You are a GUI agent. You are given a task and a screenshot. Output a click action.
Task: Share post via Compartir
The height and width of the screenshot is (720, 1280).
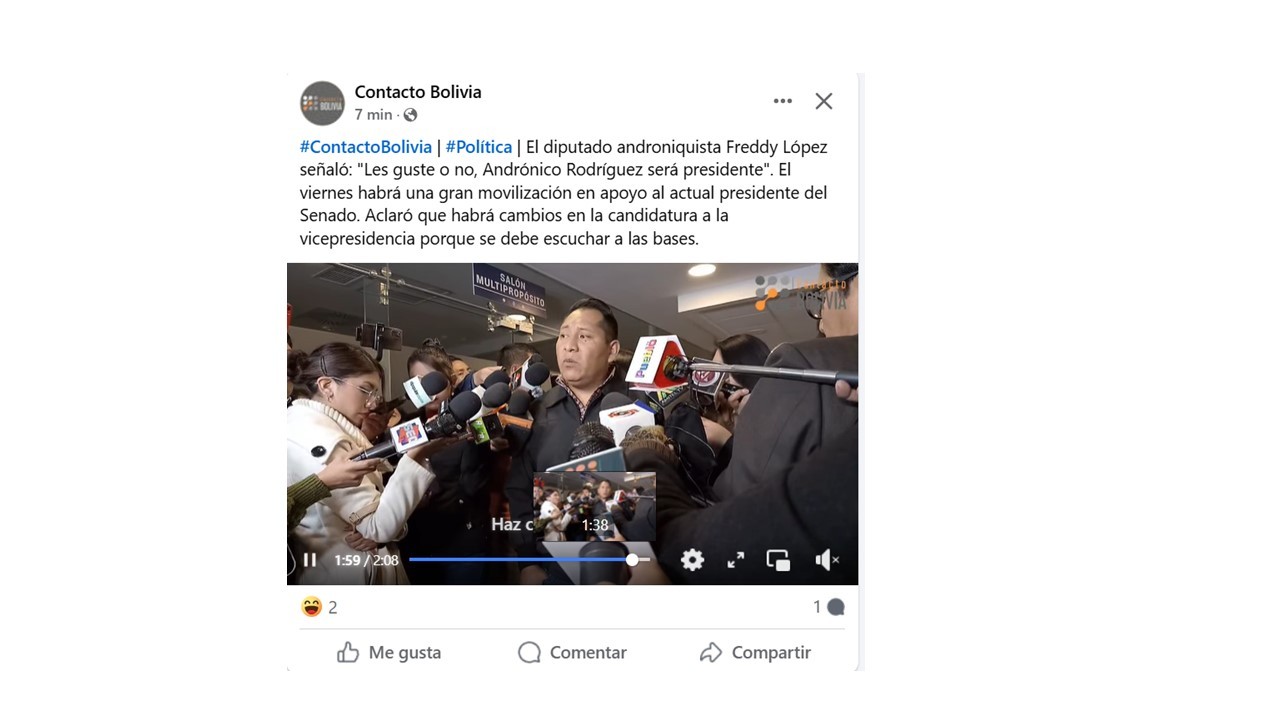[x=755, y=653]
